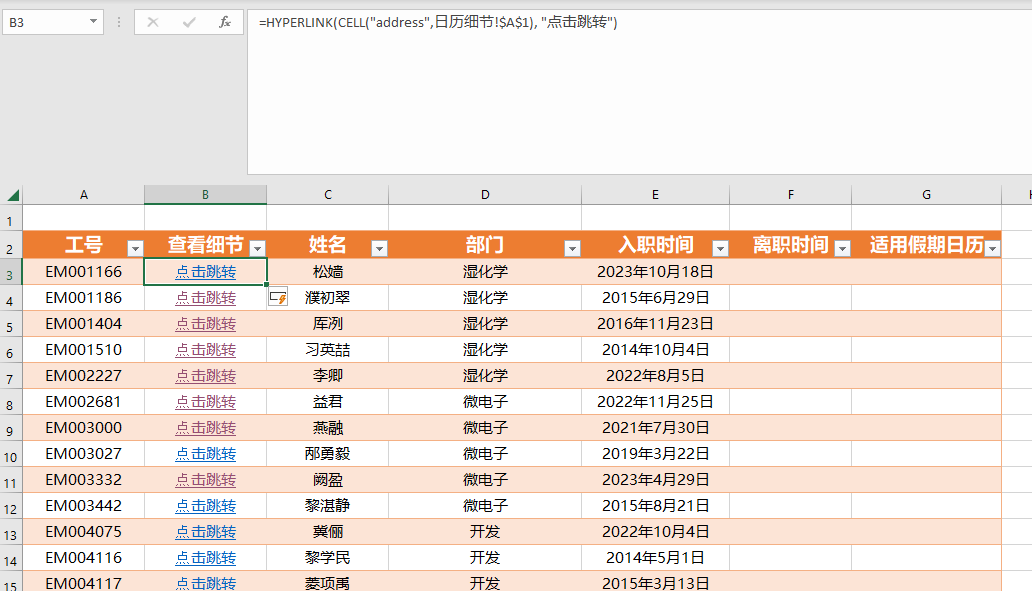Open the filter dropdown for 查看细节
Viewport: 1032px width, 591px height.
[x=256, y=246]
